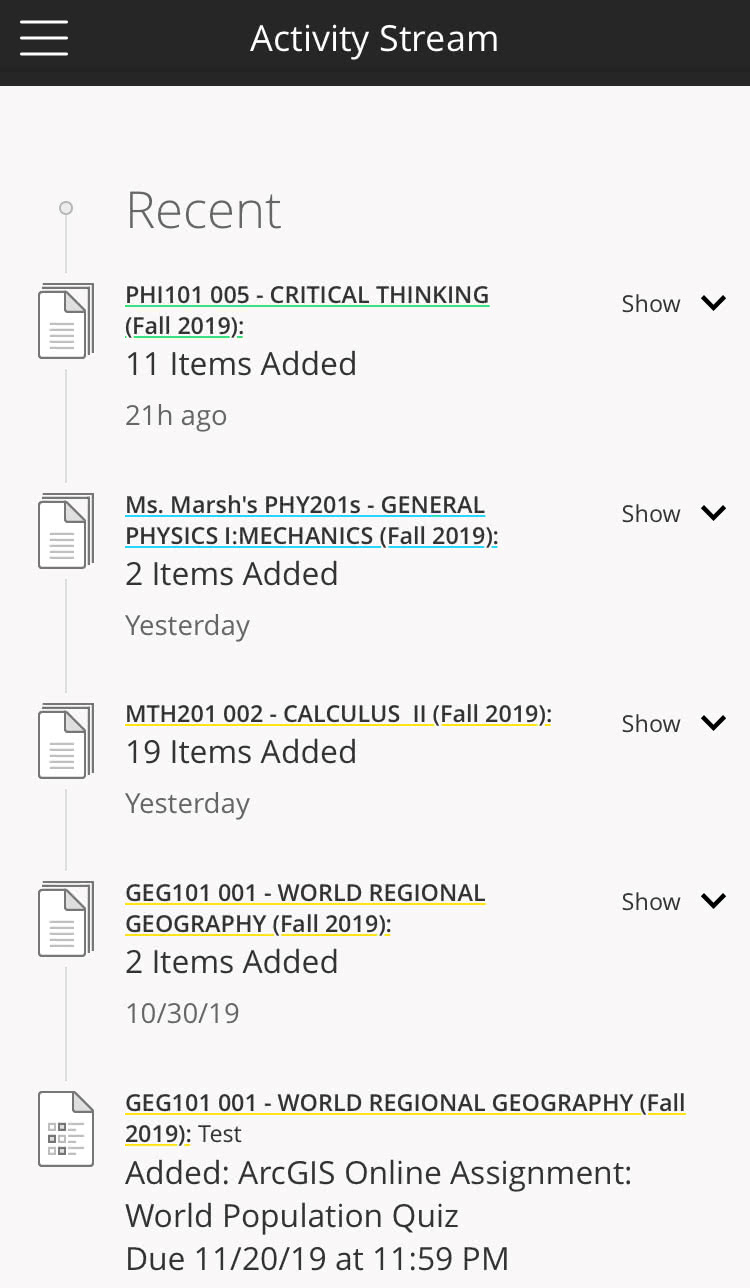The height and width of the screenshot is (1288, 750).
Task: Click Show next to Calculus II
Action: (x=651, y=724)
